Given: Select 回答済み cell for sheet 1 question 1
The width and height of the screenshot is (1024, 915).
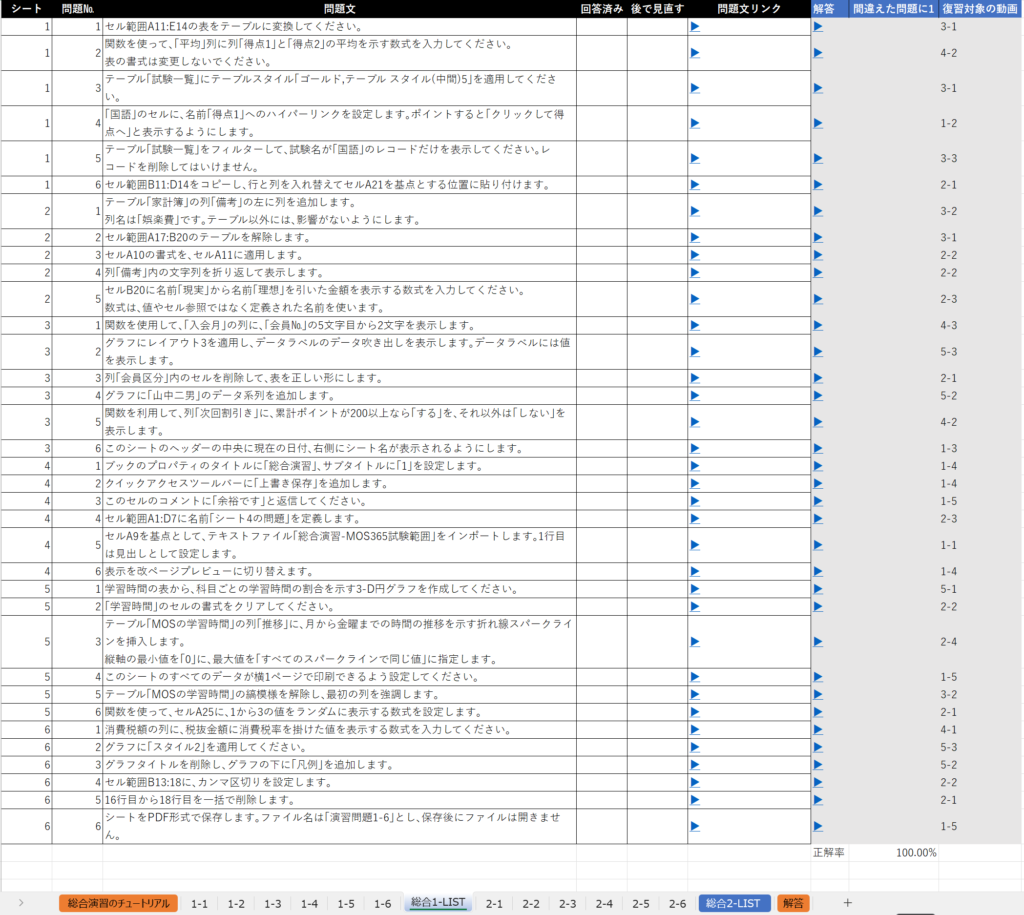Looking at the screenshot, I should [601, 27].
